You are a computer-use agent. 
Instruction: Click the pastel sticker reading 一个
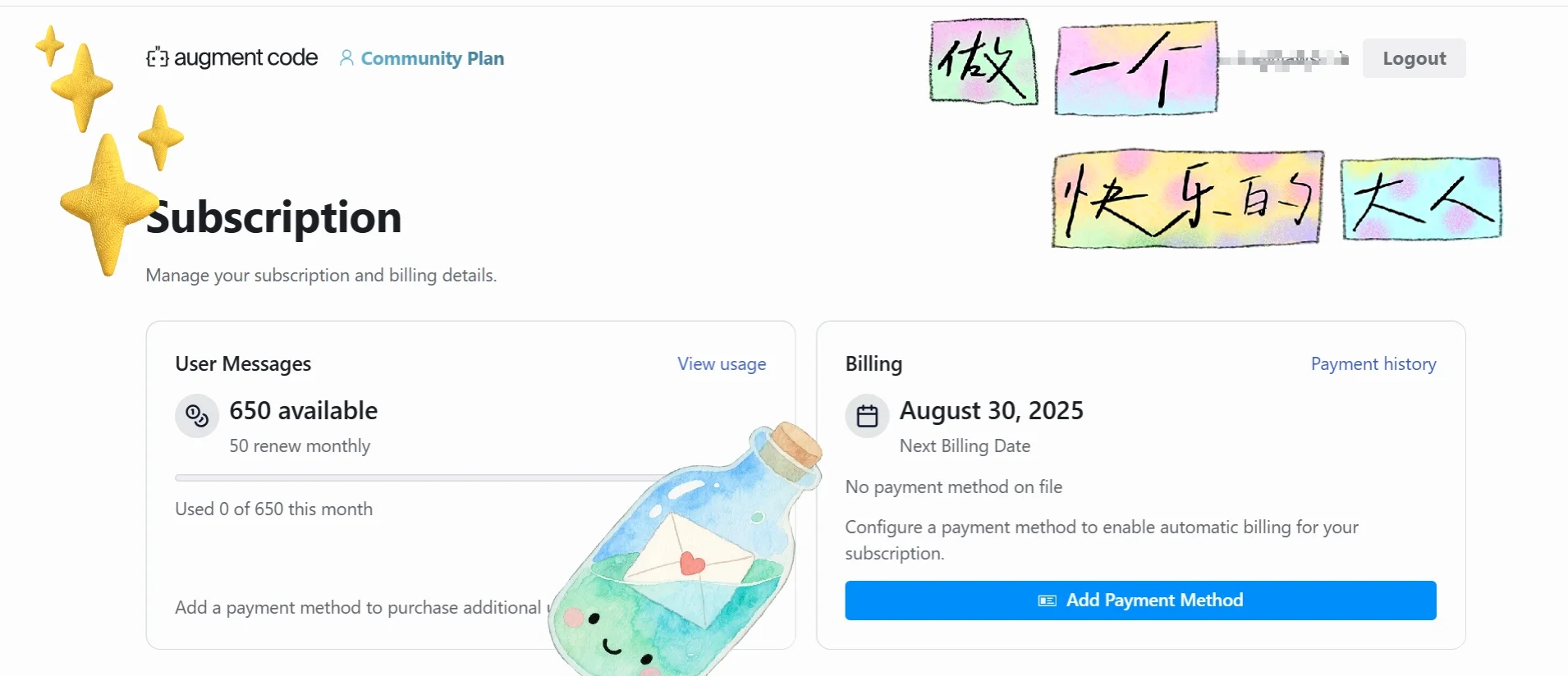point(1135,68)
